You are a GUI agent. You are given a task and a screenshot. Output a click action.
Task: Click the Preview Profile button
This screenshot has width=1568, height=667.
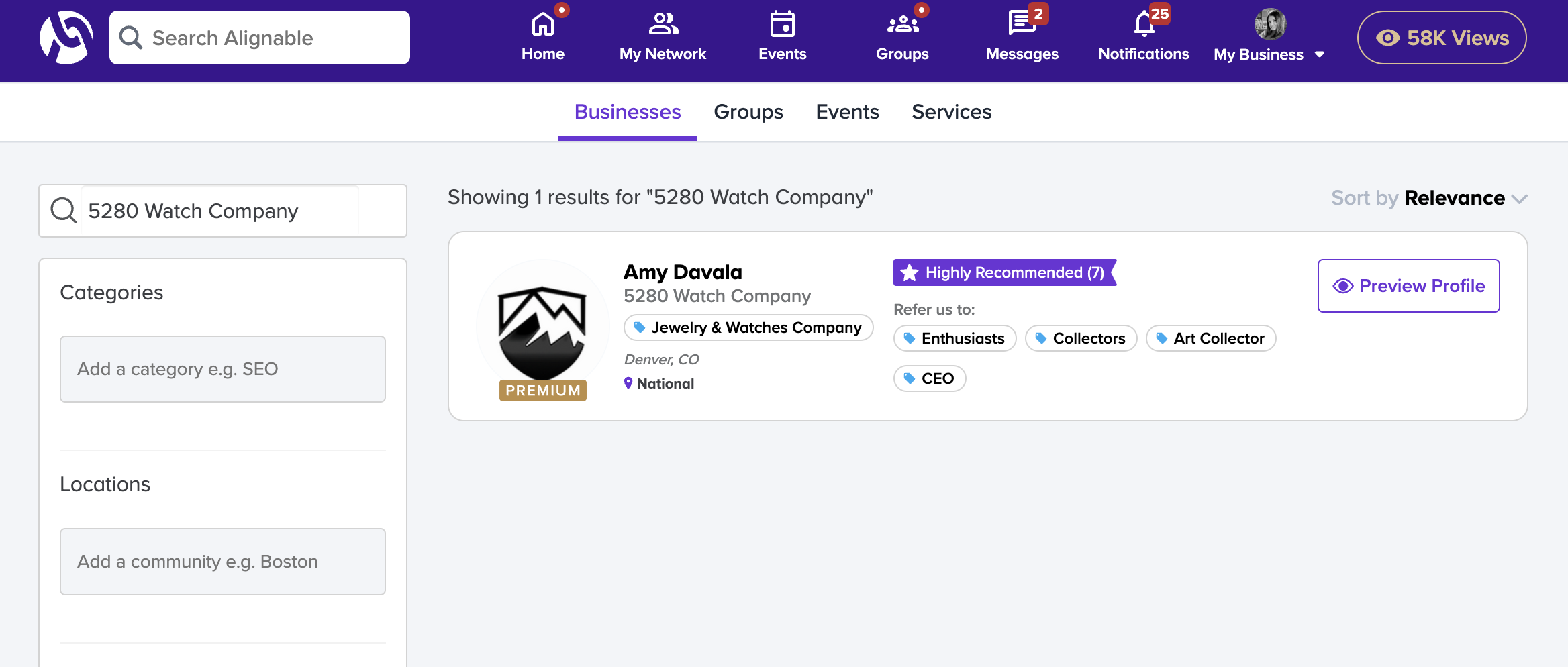(1408, 286)
